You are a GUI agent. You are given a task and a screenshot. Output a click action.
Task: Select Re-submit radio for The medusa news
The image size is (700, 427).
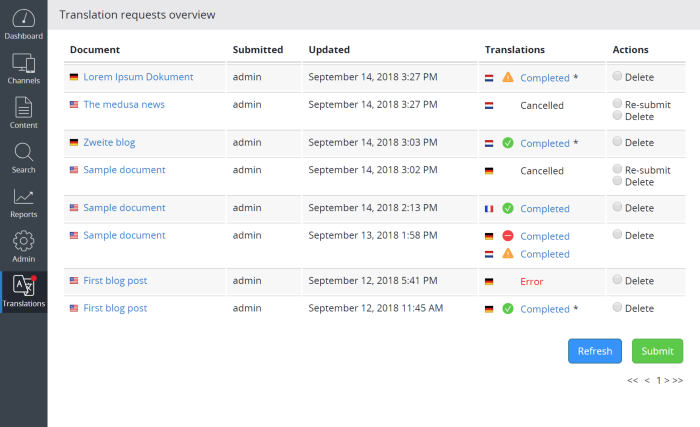click(x=617, y=104)
